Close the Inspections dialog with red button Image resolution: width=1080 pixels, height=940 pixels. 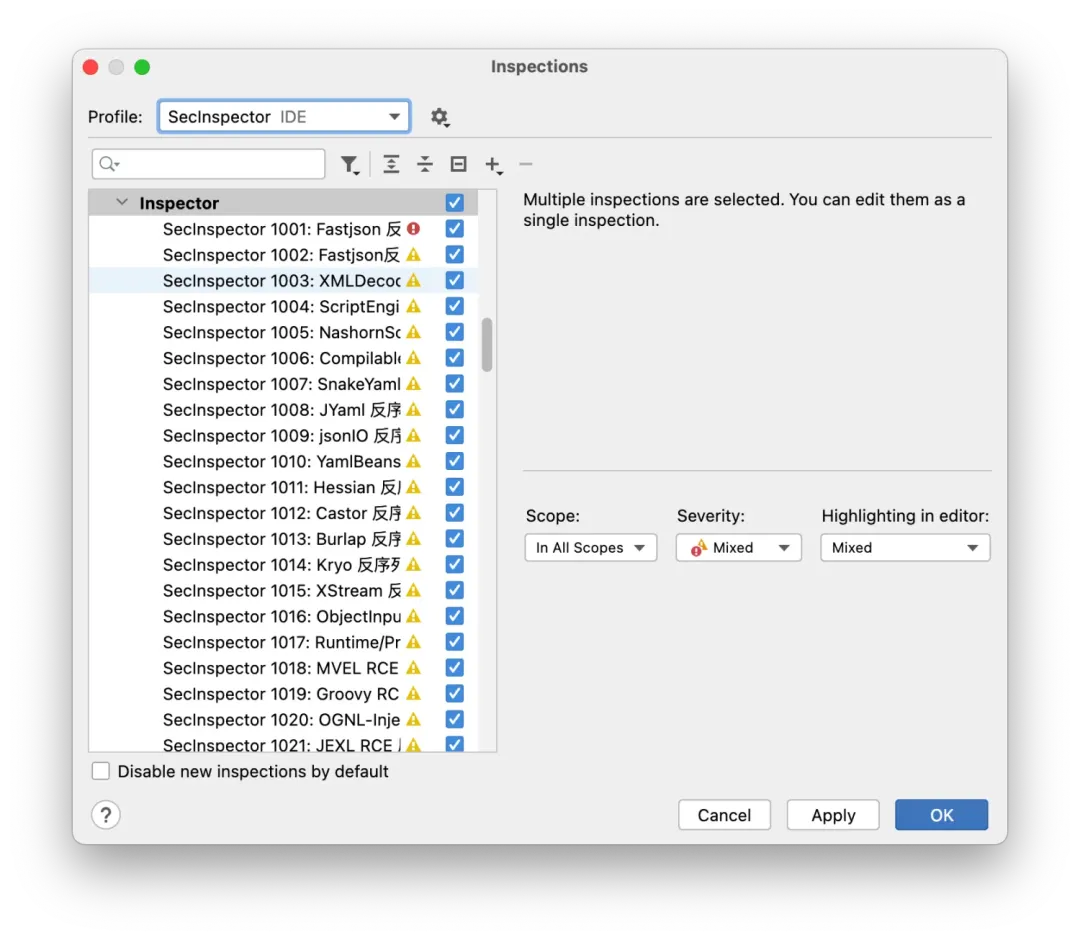[x=90, y=67]
